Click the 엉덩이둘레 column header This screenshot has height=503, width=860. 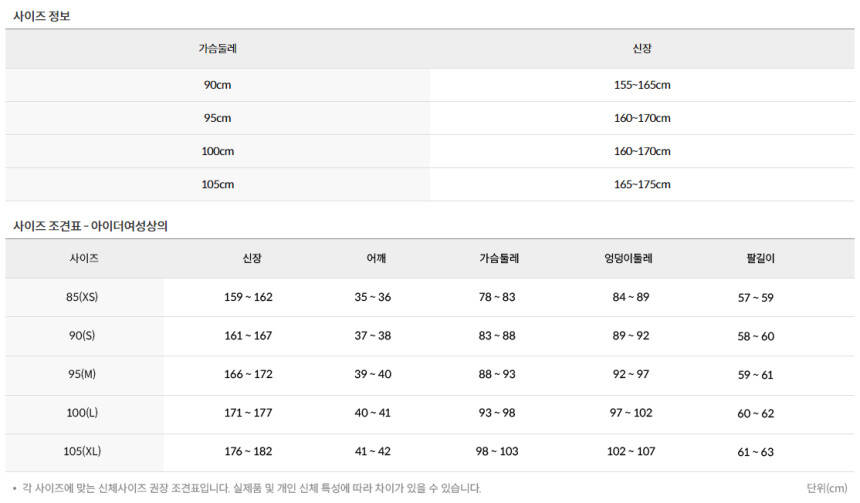coord(627,258)
